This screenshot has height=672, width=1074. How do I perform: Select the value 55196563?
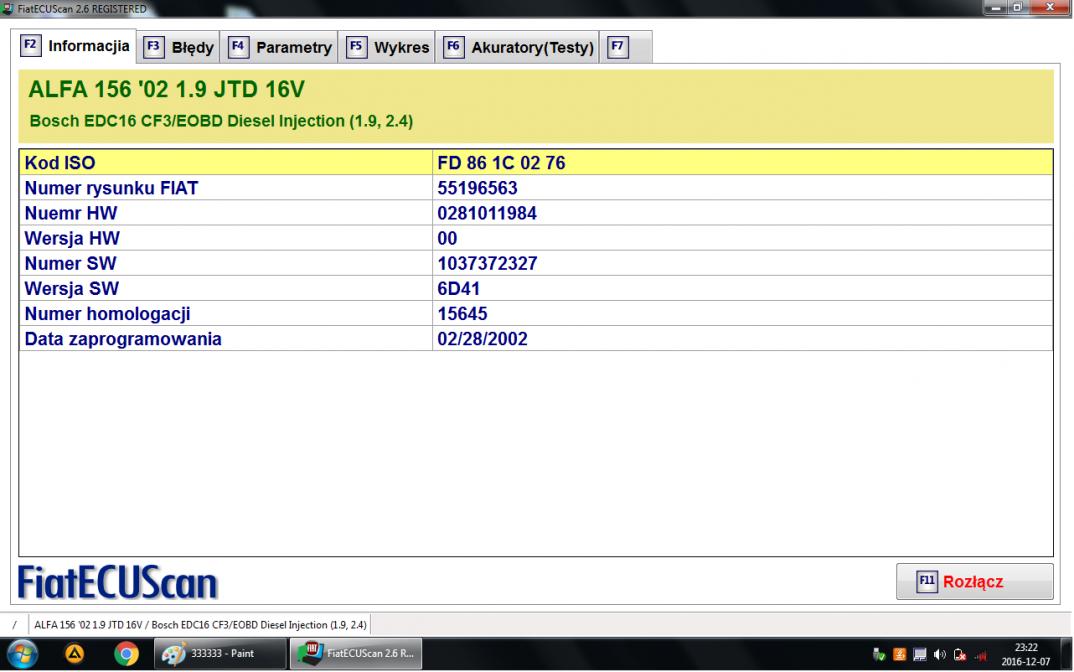(x=477, y=188)
